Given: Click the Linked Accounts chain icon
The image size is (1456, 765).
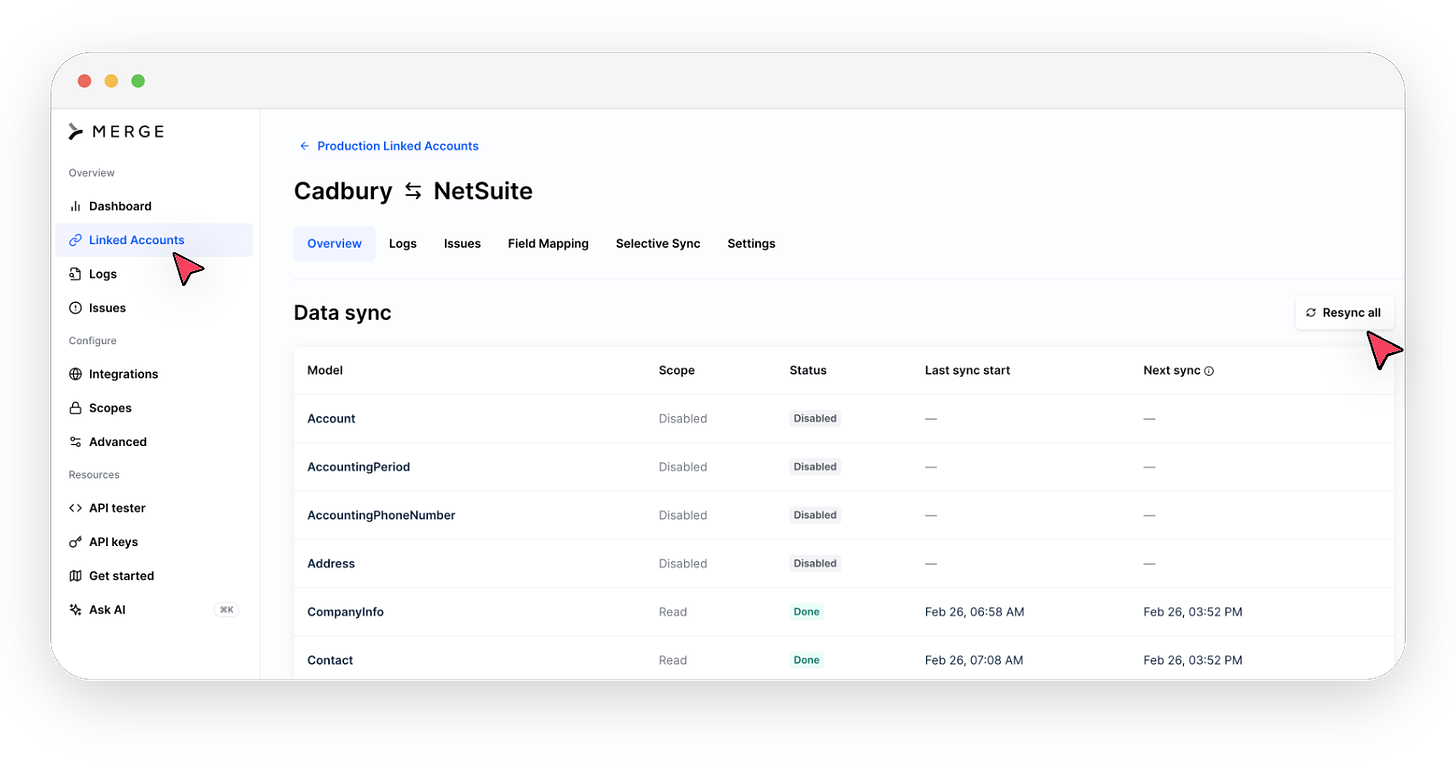Looking at the screenshot, I should pyautogui.click(x=75, y=240).
